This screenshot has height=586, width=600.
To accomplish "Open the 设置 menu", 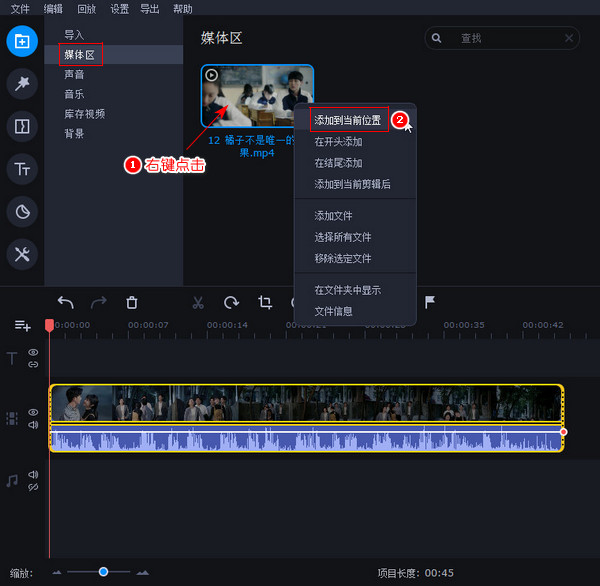I will pyautogui.click(x=119, y=8).
